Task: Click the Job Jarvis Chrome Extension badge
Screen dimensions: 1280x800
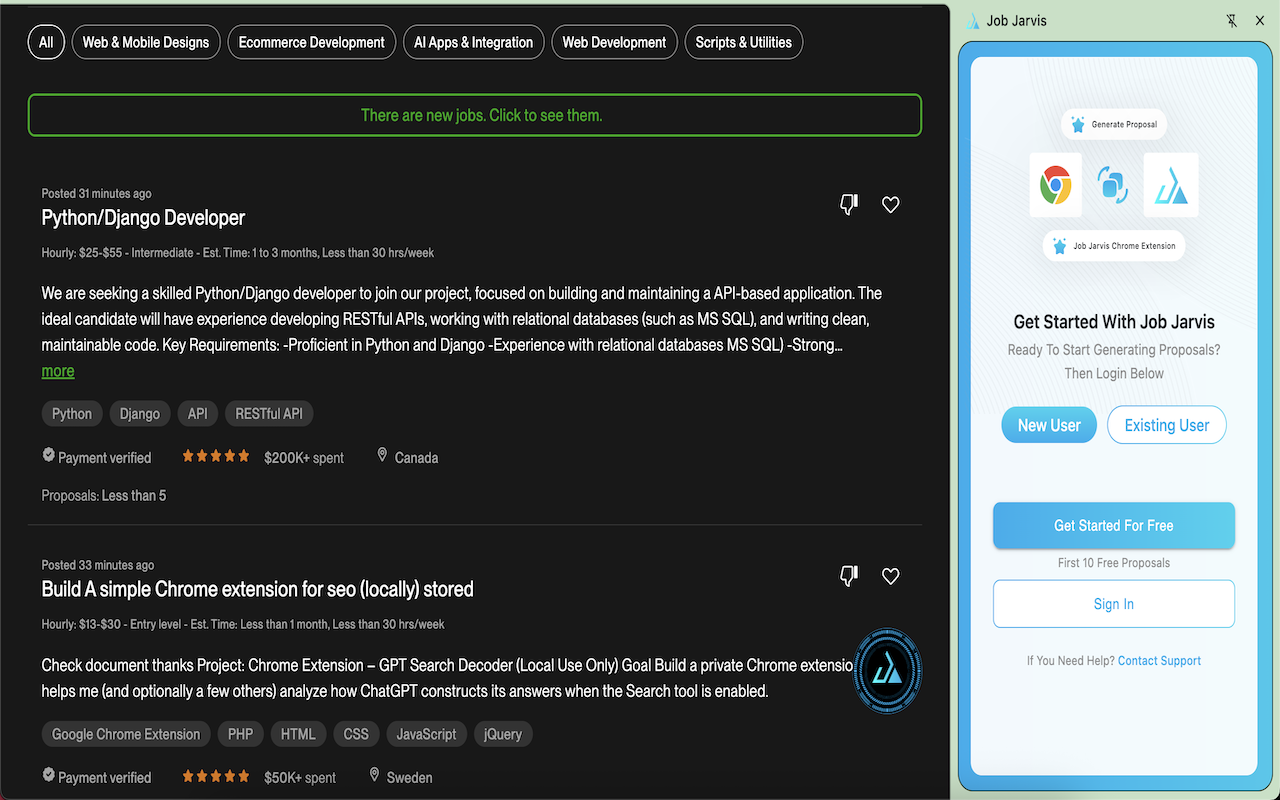Action: coord(1114,246)
